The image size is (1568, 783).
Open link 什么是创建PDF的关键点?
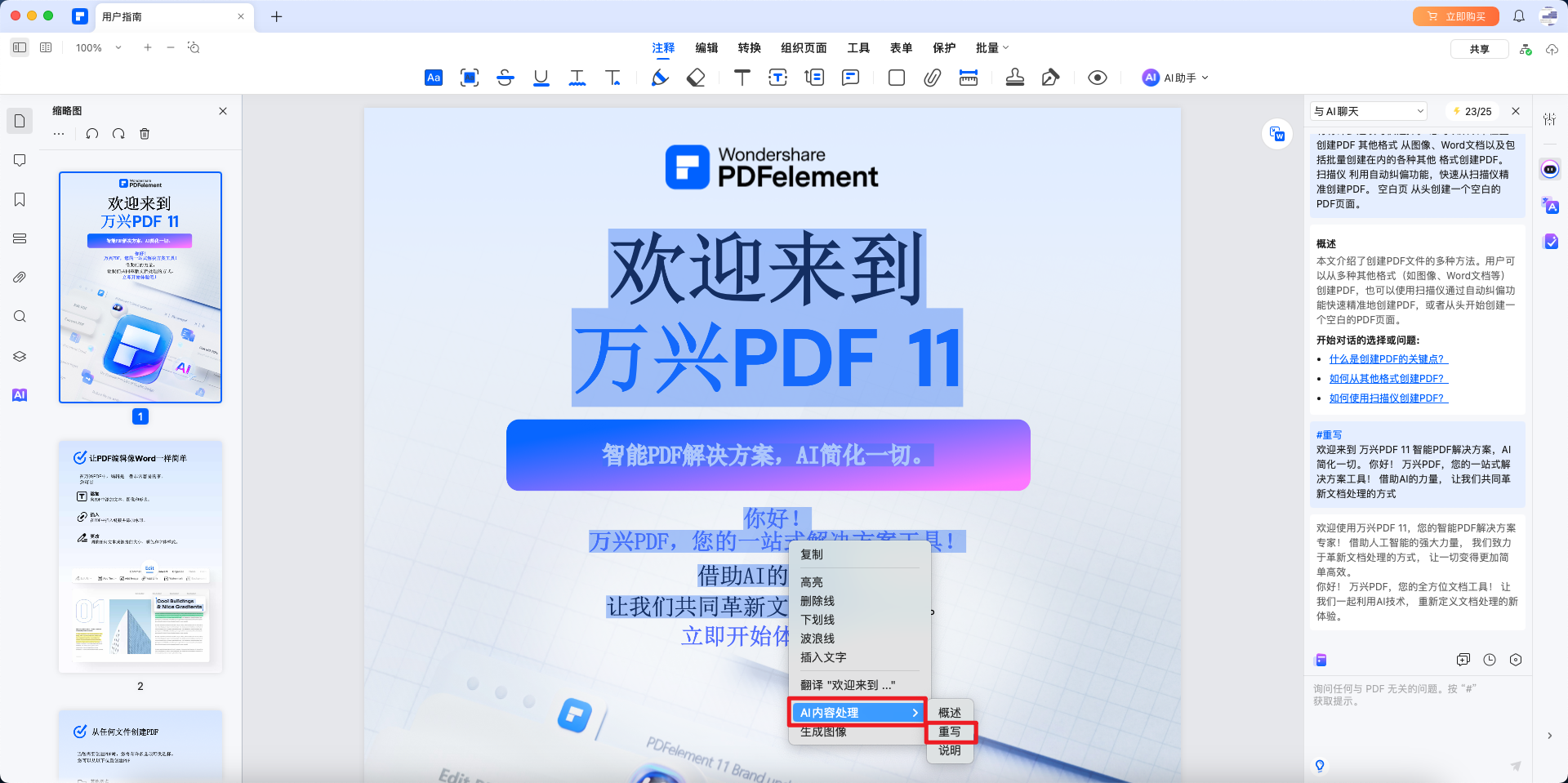1388,359
